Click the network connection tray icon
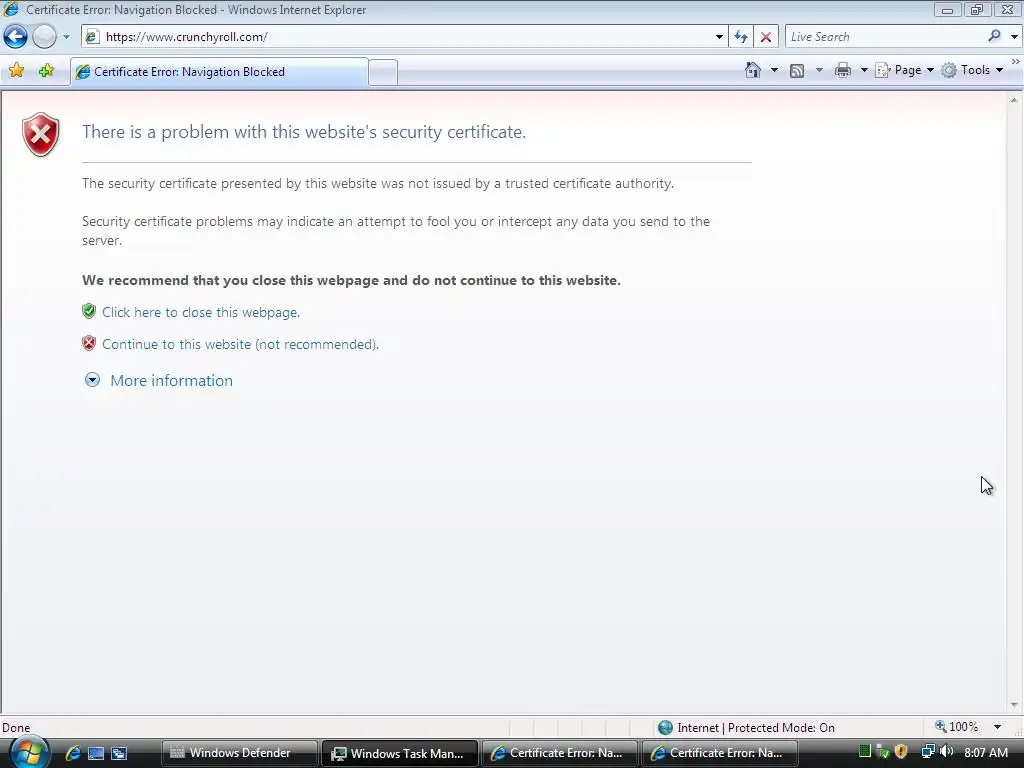Image resolution: width=1024 pixels, height=768 pixels. point(928,752)
